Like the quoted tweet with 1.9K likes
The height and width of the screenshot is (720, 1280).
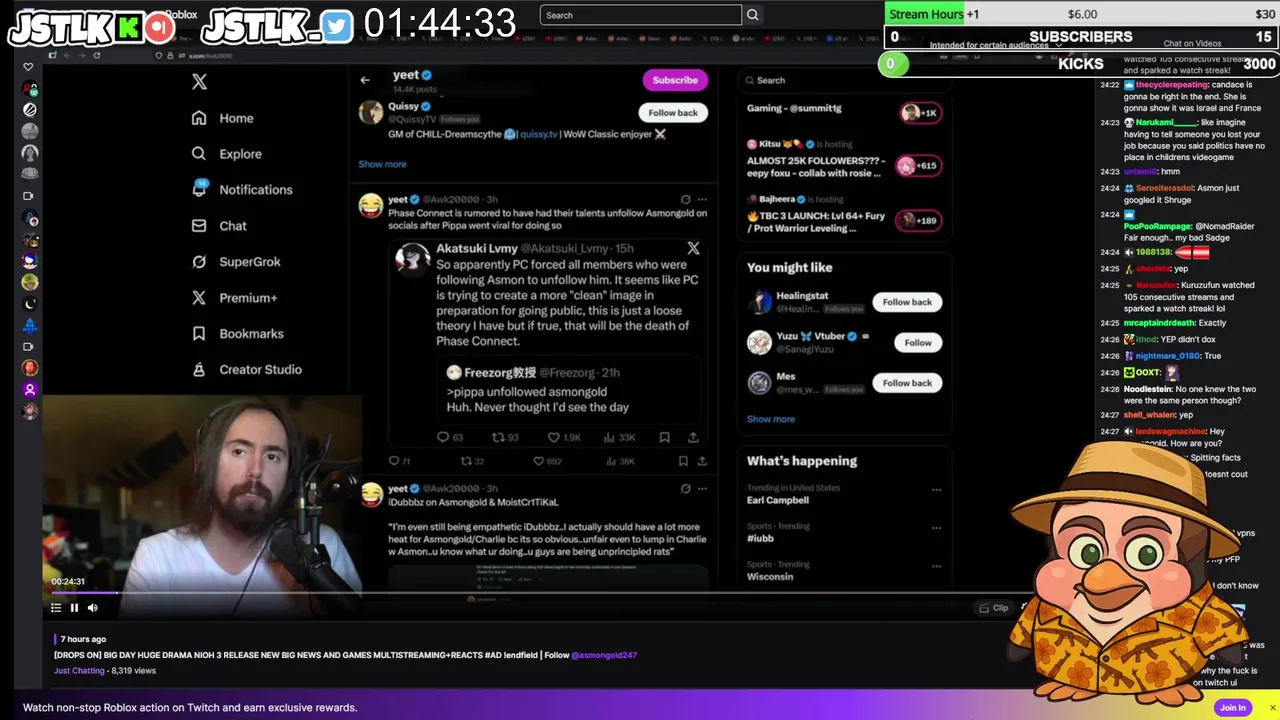(553, 437)
